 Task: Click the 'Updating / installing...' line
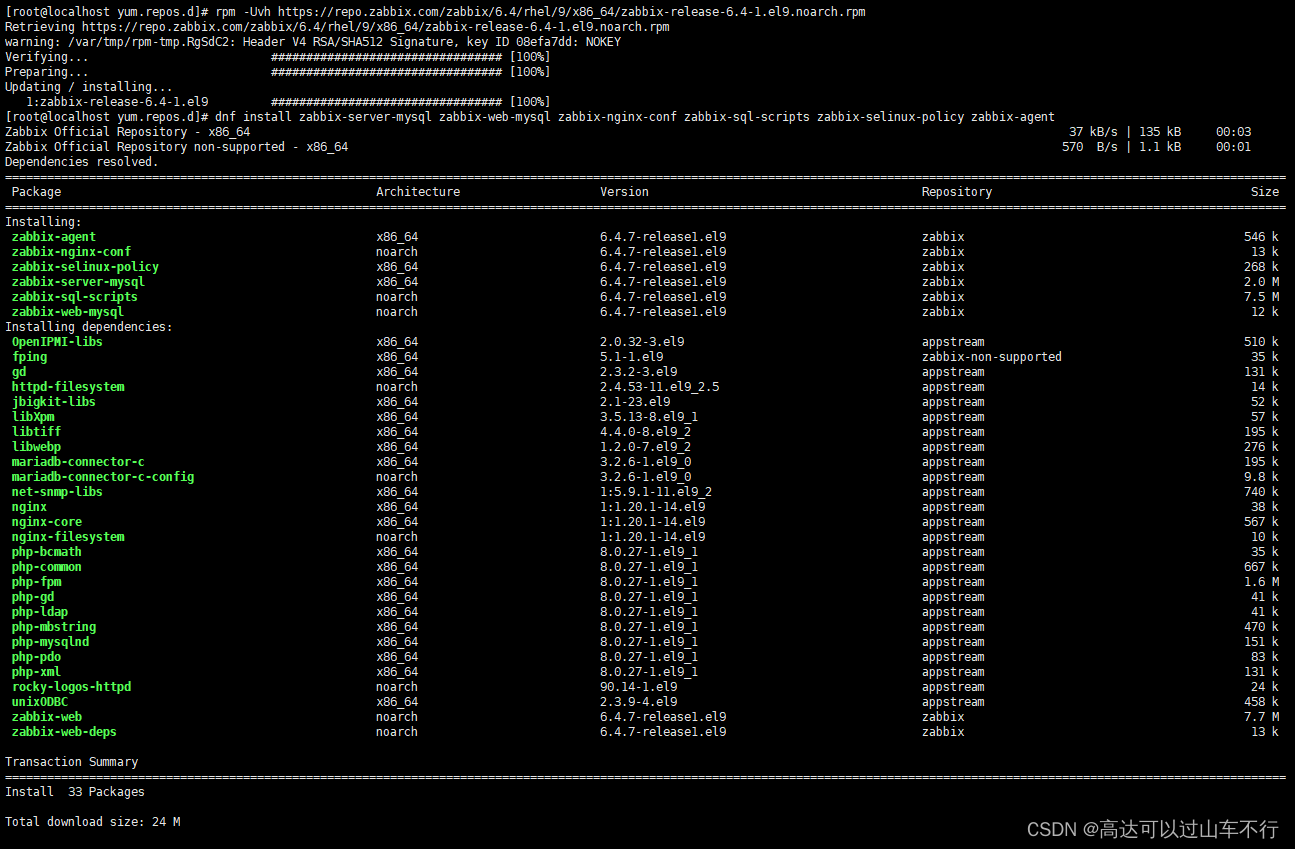tap(89, 87)
